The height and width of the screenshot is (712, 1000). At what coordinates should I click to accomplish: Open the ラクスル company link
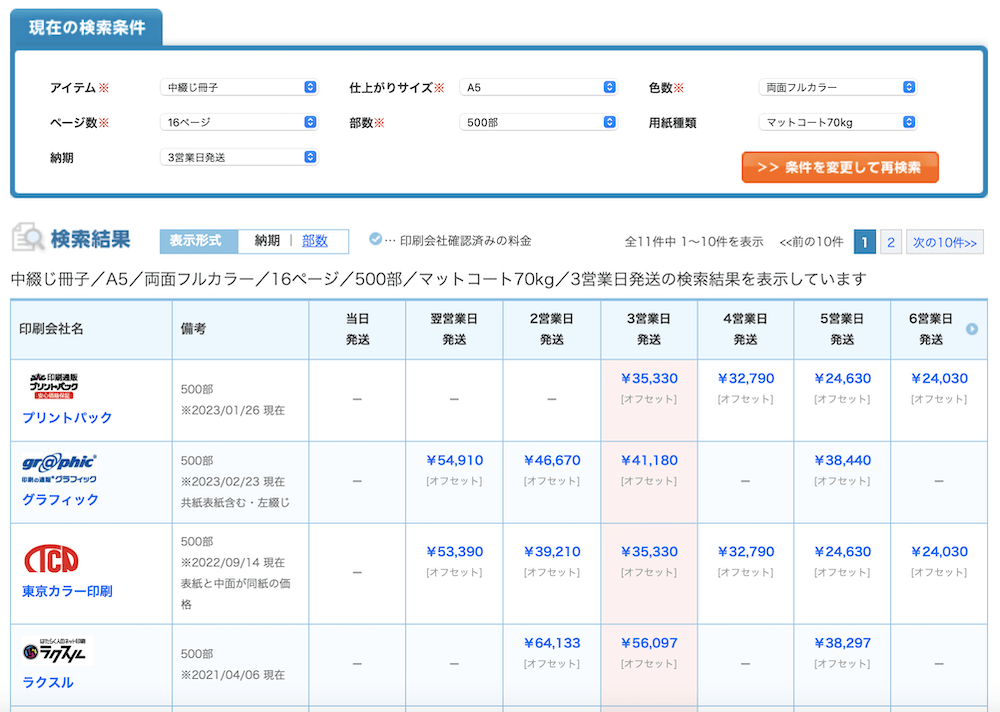(x=48, y=682)
